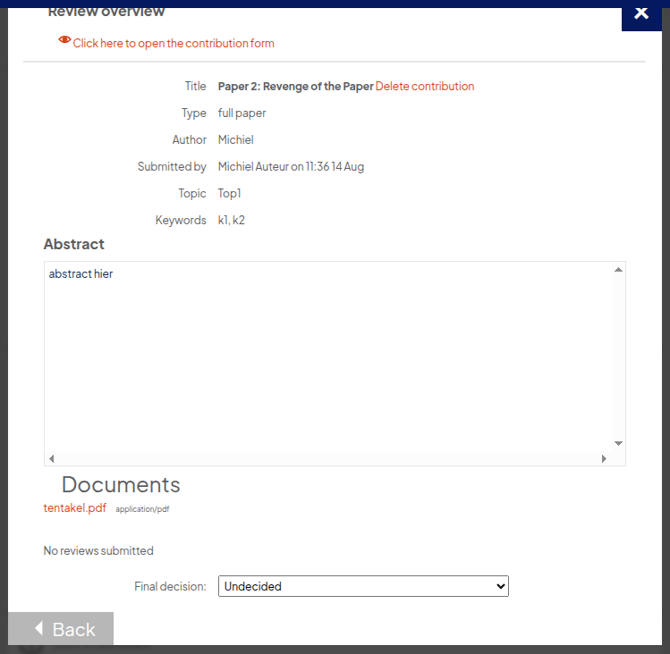Click 'Michiel Auteur on 11:36 14 Aug' text
Image resolution: width=670 pixels, height=654 pixels.
coord(291,167)
